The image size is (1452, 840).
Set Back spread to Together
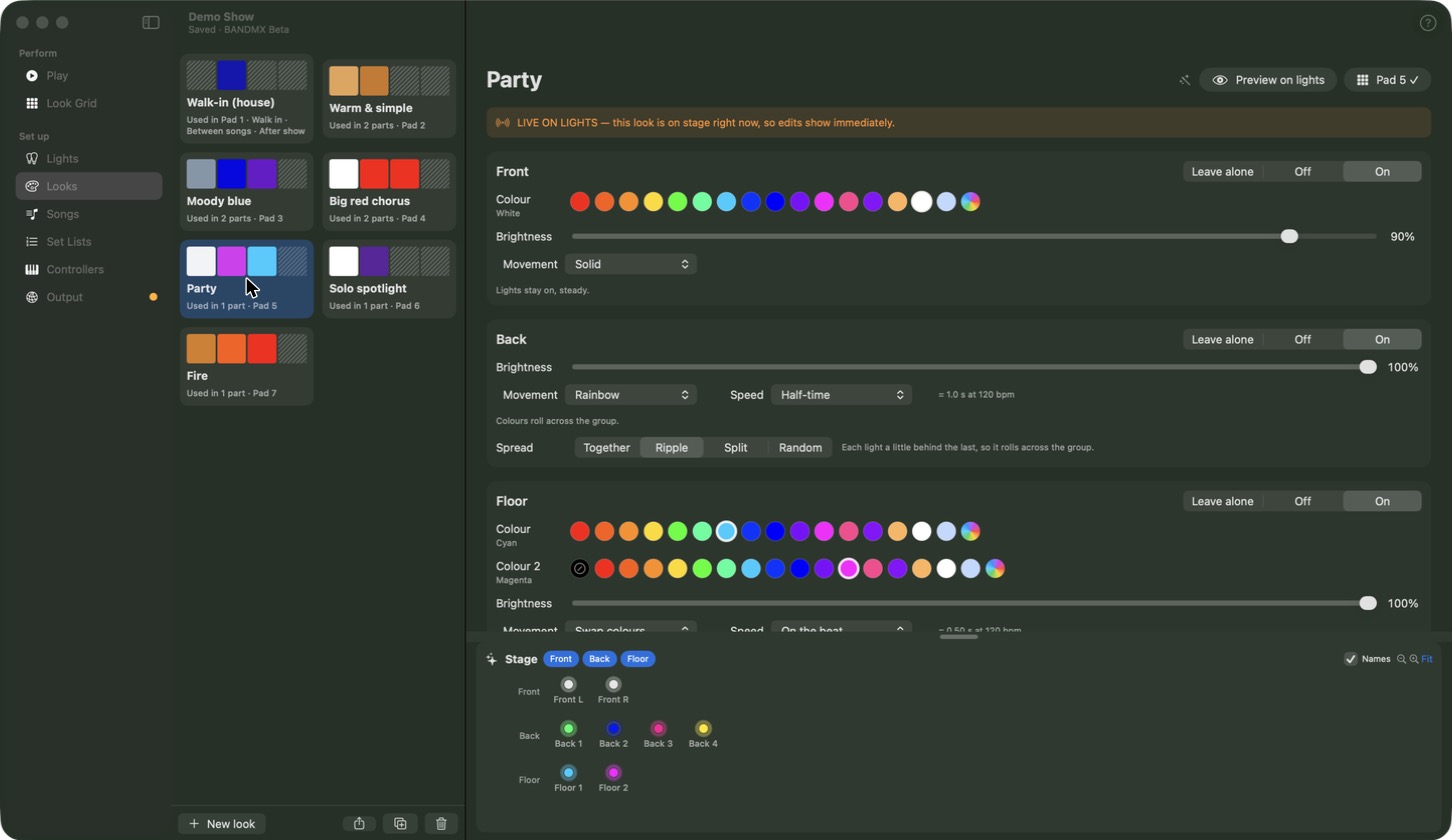pos(607,448)
